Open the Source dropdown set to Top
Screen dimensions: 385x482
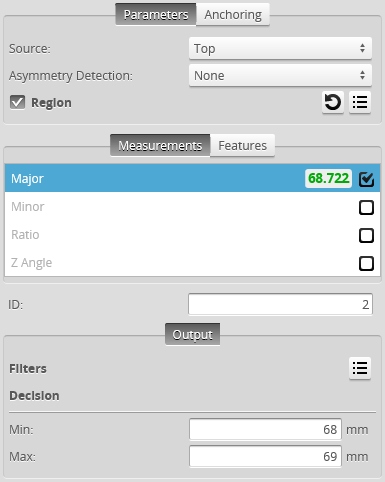pyautogui.click(x=280, y=48)
